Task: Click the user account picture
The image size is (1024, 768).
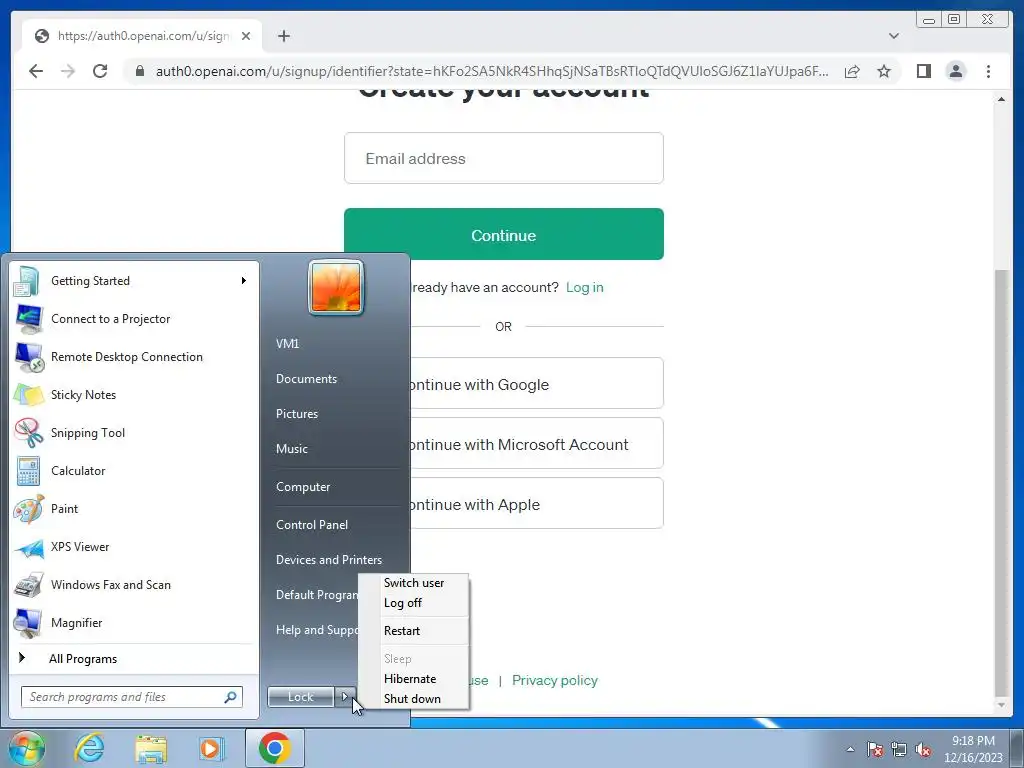Action: [336, 287]
